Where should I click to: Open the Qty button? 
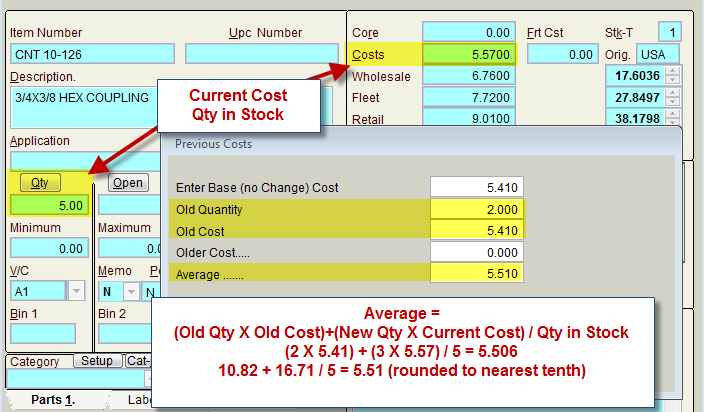pos(40,183)
